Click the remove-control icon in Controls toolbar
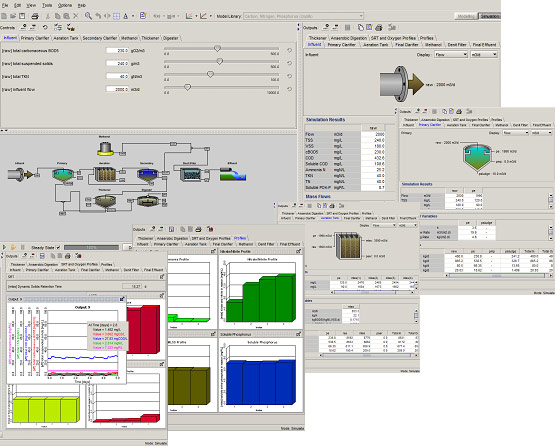This screenshot has height=447, width=556. coord(33,27)
